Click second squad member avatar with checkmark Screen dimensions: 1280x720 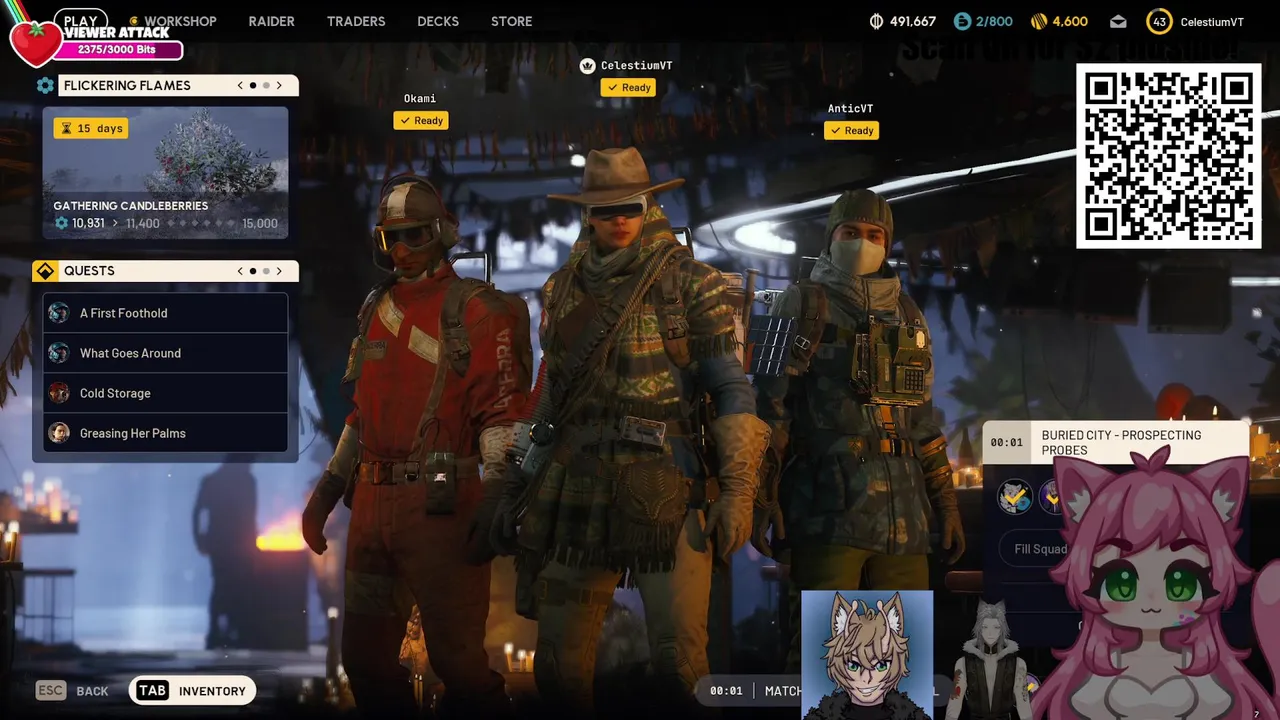1050,497
